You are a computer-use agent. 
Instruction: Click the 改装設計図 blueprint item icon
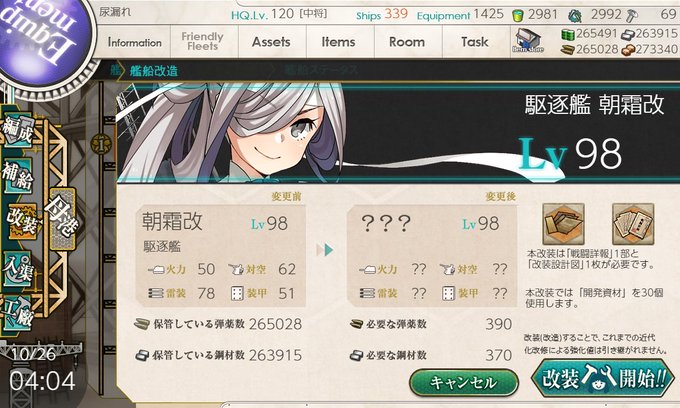633,224
